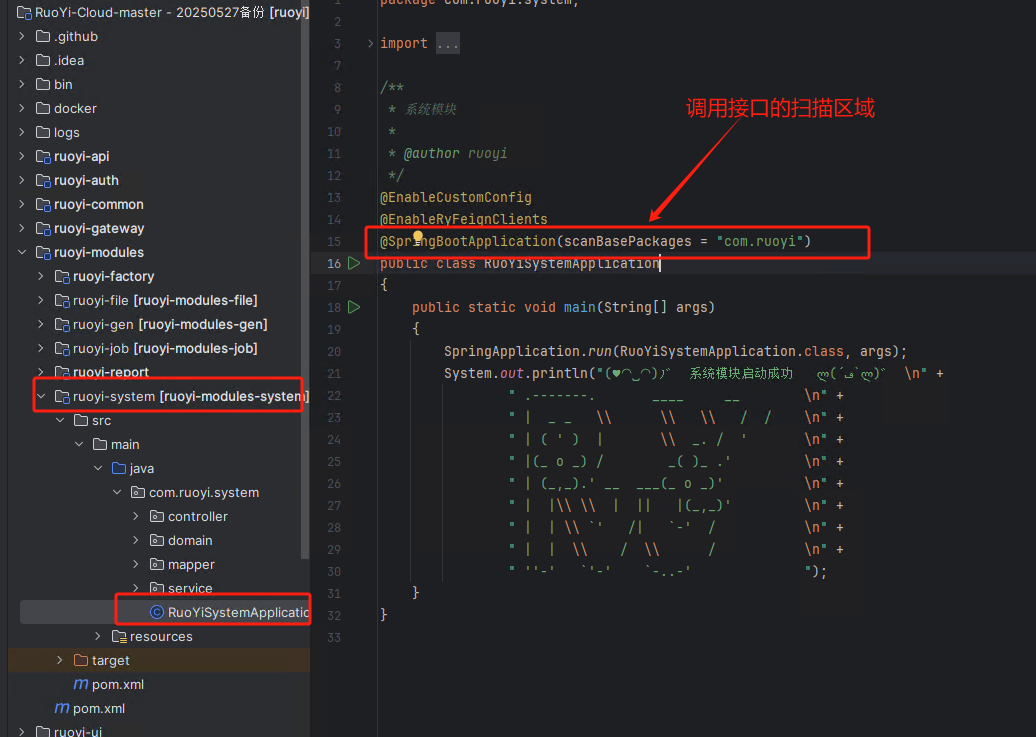
Task: Click the domain package icon
Action: click(157, 540)
